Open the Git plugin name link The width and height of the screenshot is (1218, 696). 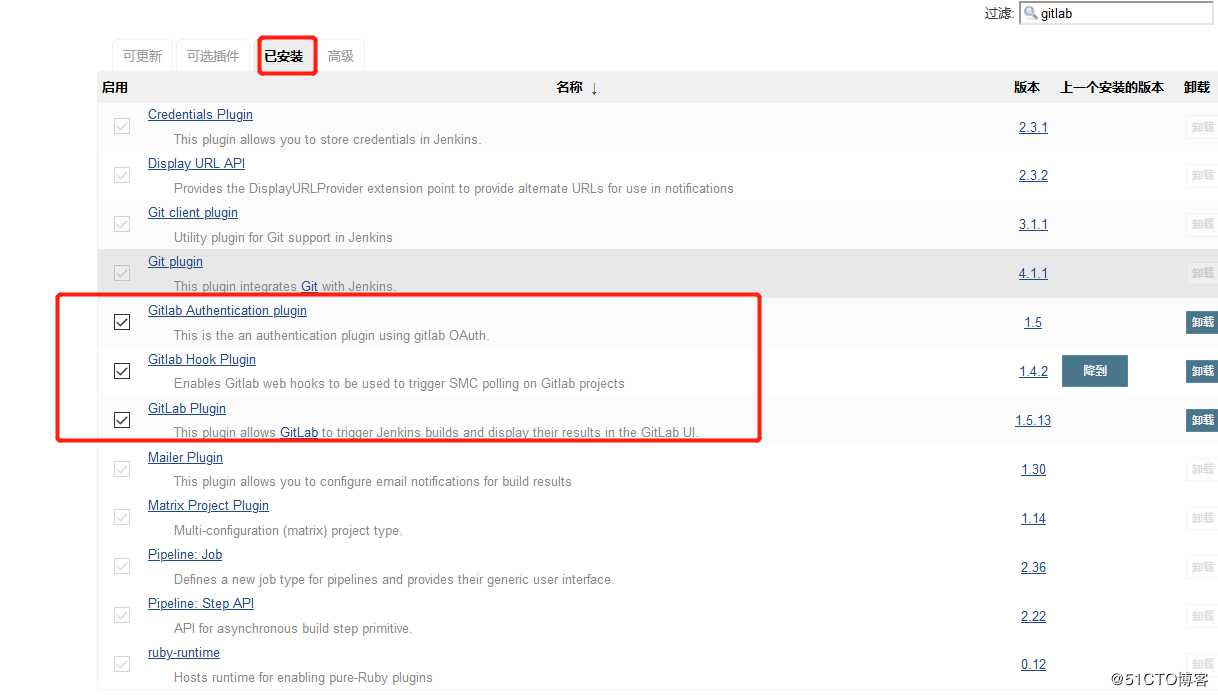175,261
